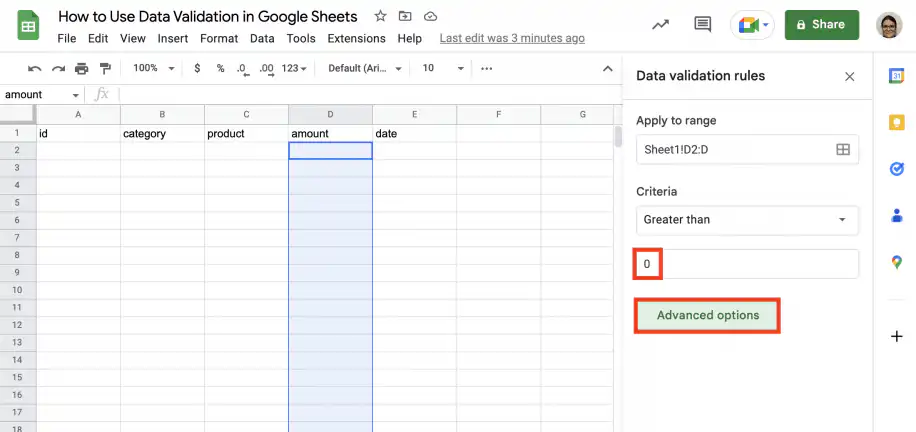Open Google Calendar side panel icon
This screenshot has height=432, width=916.
pos(896,76)
